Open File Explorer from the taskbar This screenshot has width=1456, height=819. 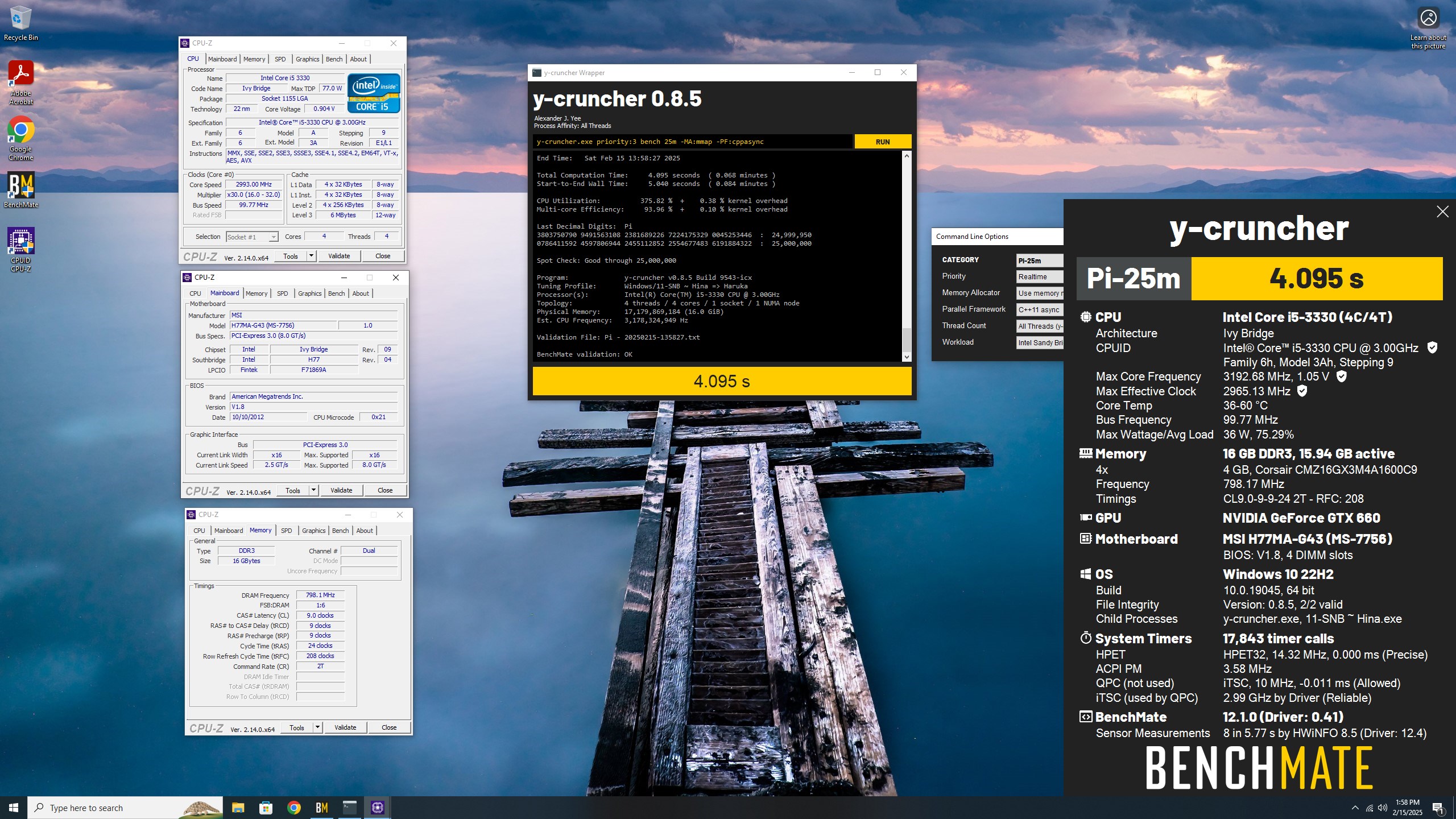point(238,808)
